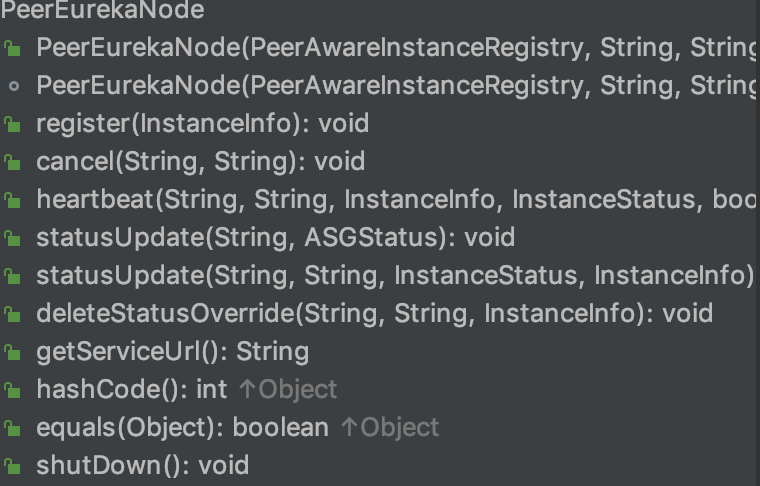760x486 pixels.
Task: Click the icon next to the hashCode() method
Action: tap(12, 390)
